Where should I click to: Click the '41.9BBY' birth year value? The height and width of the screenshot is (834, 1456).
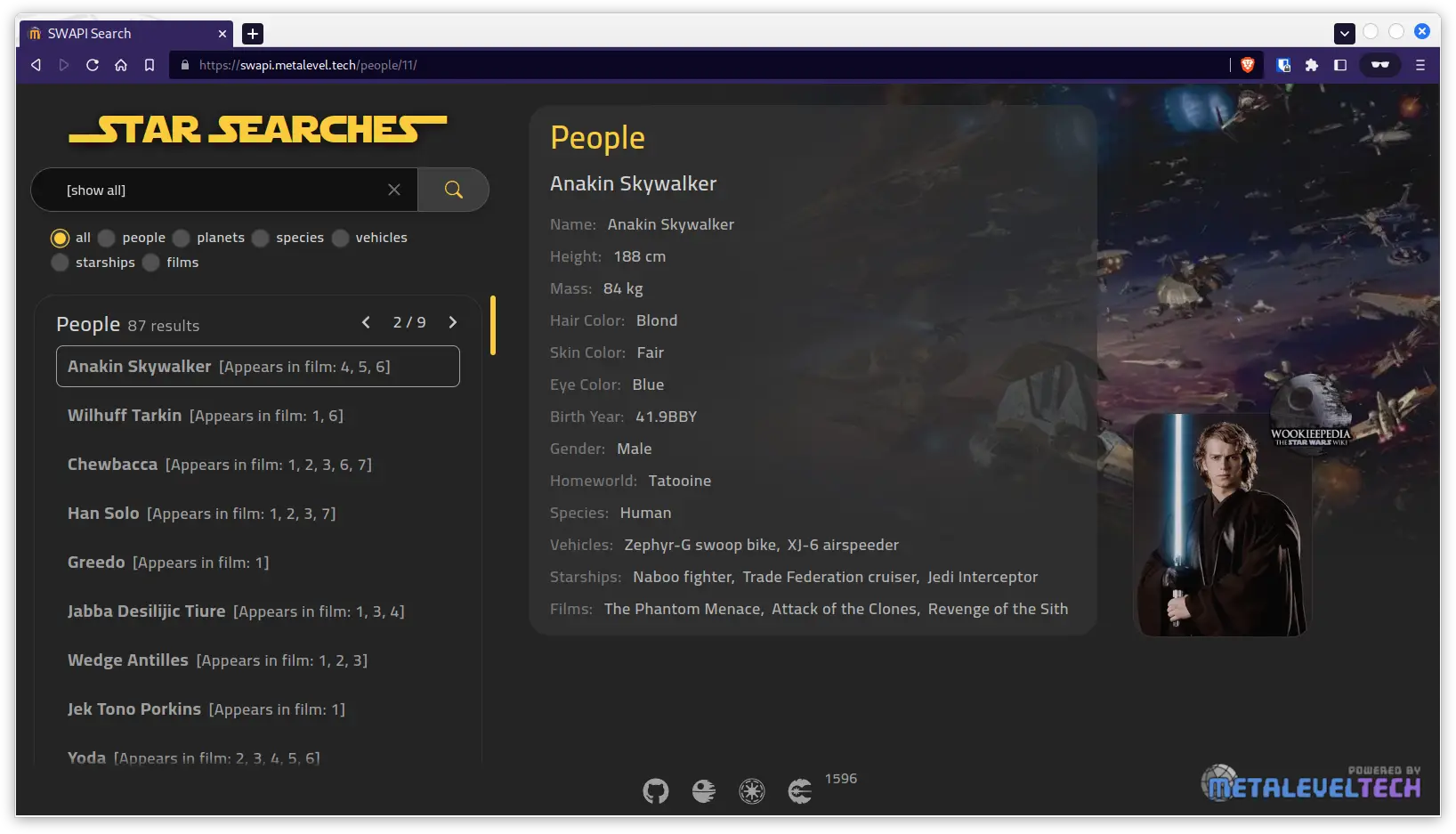pos(667,417)
